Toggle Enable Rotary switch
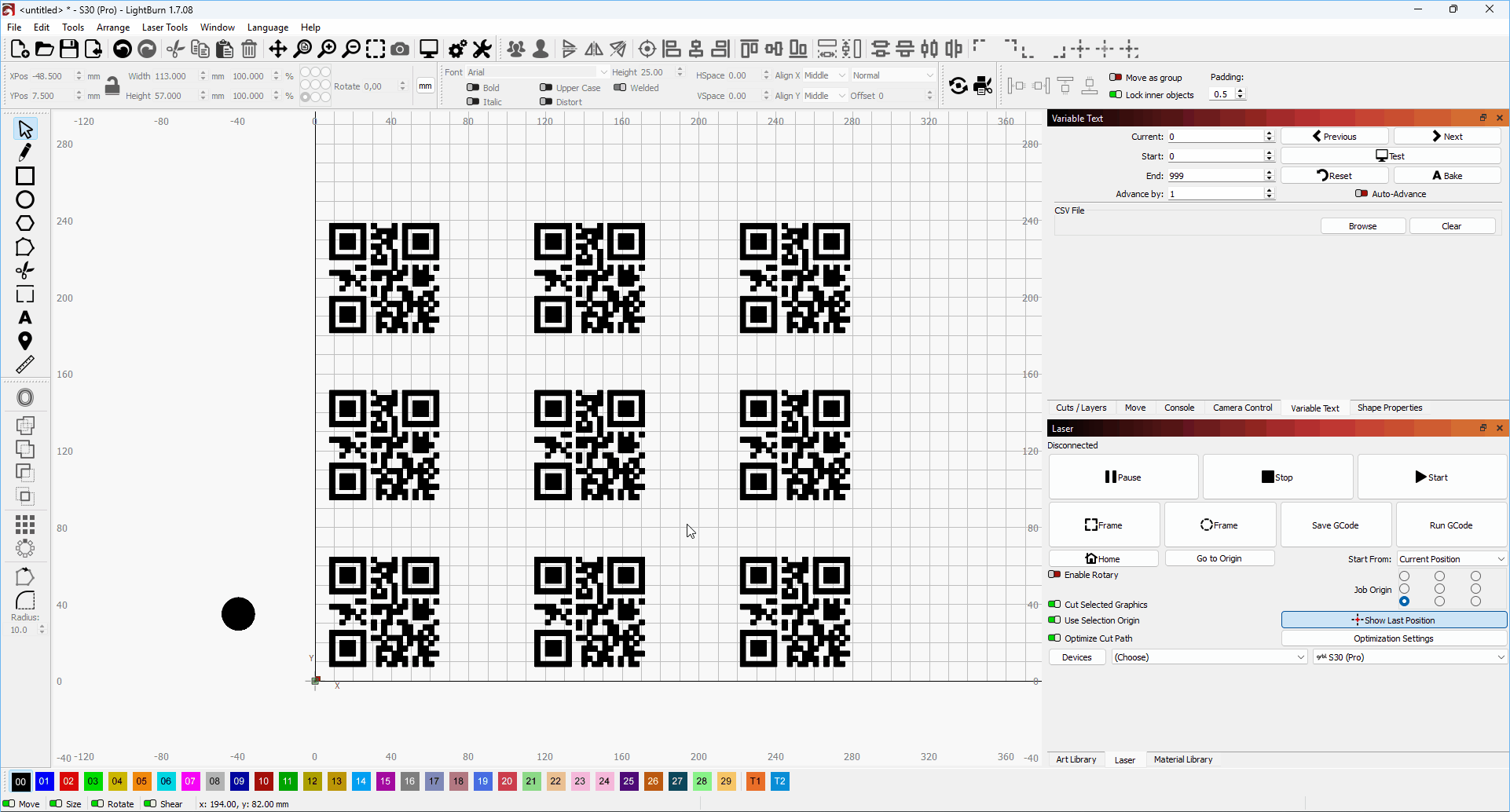The height and width of the screenshot is (812, 1510). 1054,574
